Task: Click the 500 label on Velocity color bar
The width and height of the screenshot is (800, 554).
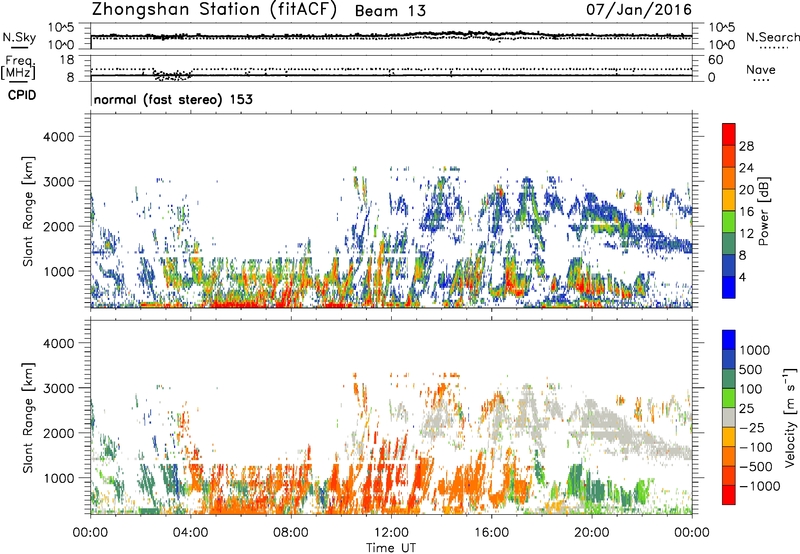Action: point(751,370)
